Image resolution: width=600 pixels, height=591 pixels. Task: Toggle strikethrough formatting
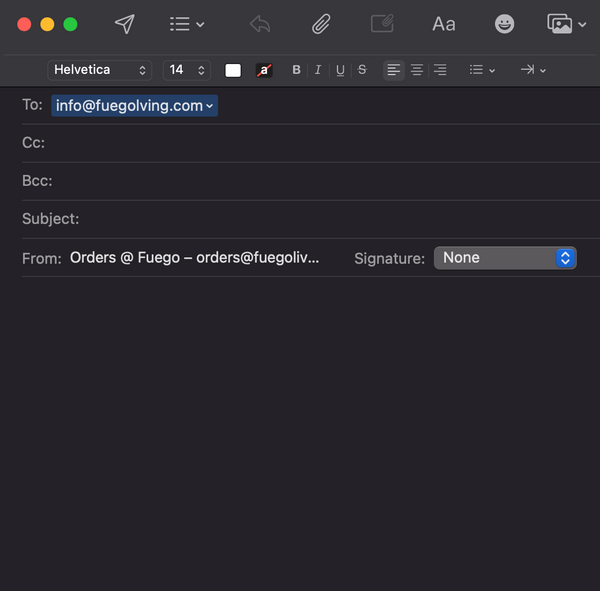[362, 70]
